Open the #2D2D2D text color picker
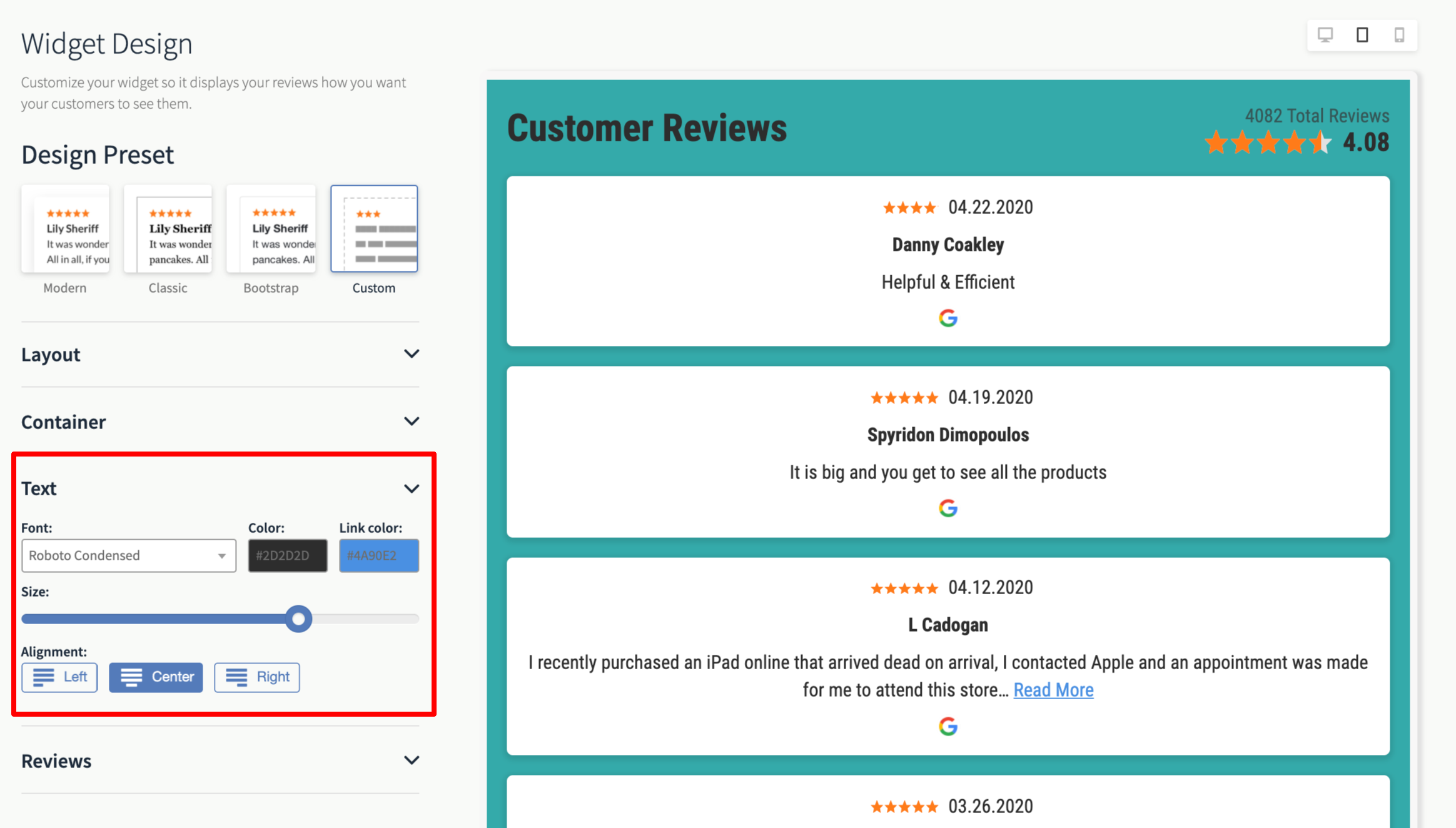Screen dimensions: 1456x828 pyautogui.click(x=288, y=555)
